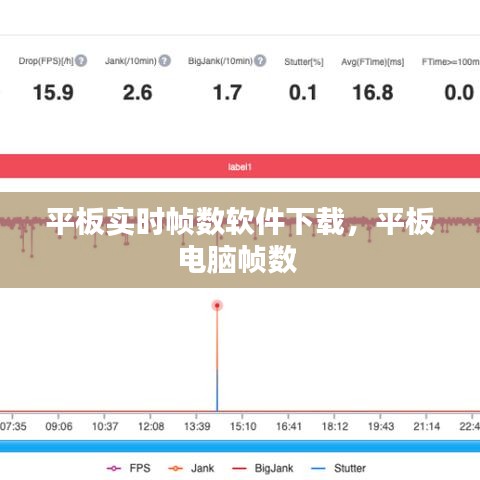This screenshot has width=480, height=480.
Task: Click the blue timeline range bar
Action: coord(240,446)
